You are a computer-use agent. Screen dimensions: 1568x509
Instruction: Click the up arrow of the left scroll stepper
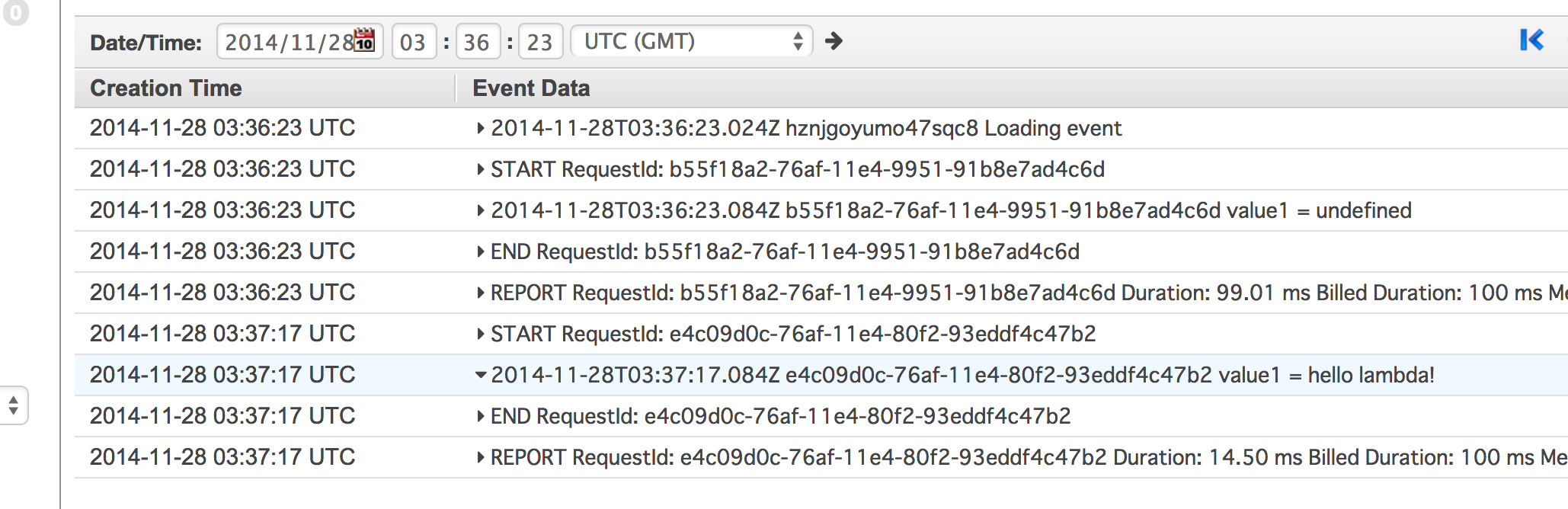click(13, 400)
